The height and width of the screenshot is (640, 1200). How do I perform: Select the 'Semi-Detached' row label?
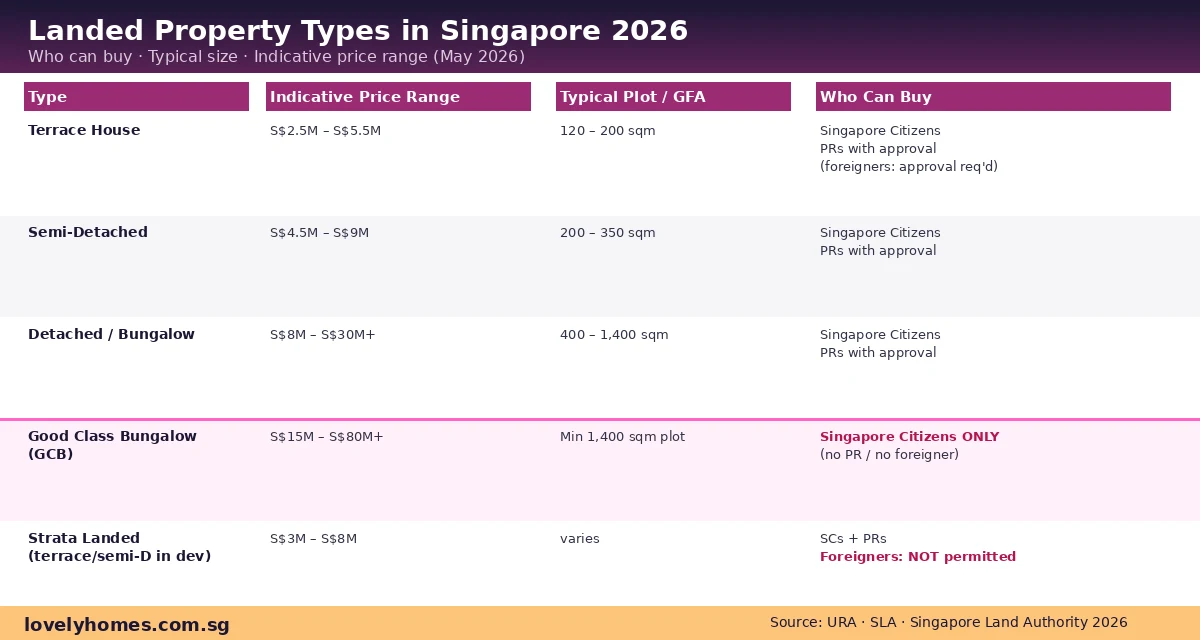pos(88,232)
